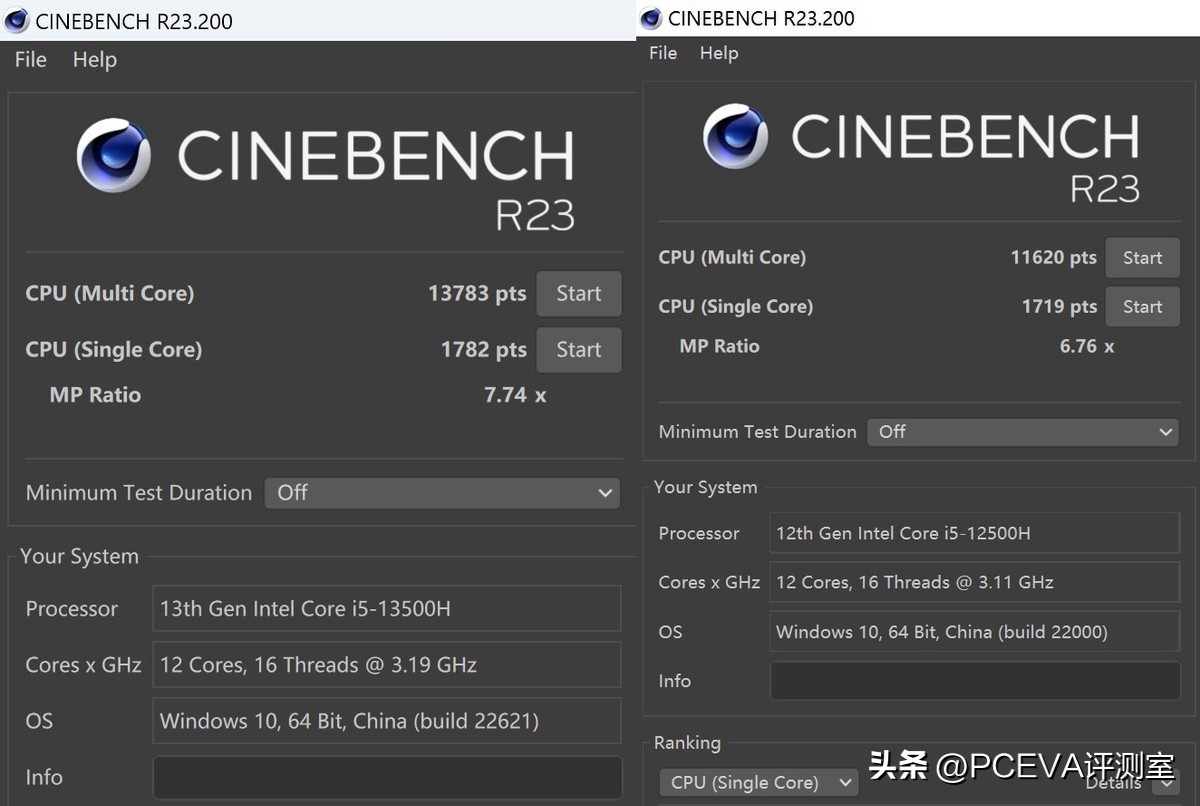Start Single Core test beside 1782 pts
Image resolution: width=1200 pixels, height=806 pixels.
pyautogui.click(x=578, y=350)
